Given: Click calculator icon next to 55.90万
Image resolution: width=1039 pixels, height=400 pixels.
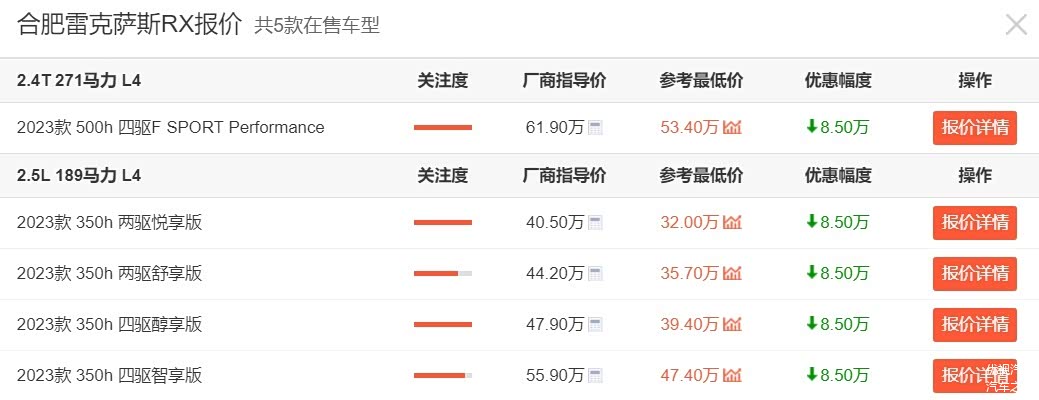Looking at the screenshot, I should click(595, 376).
